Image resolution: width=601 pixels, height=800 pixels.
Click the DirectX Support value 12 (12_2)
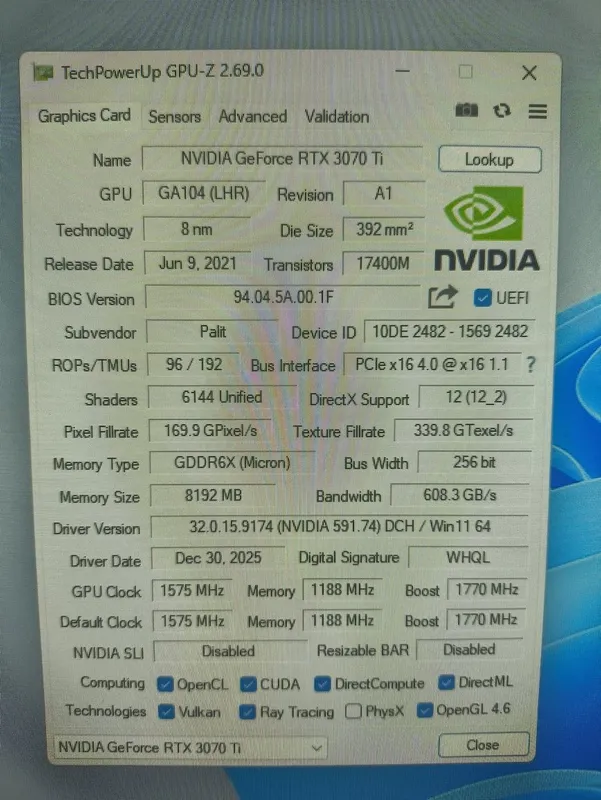(x=477, y=397)
